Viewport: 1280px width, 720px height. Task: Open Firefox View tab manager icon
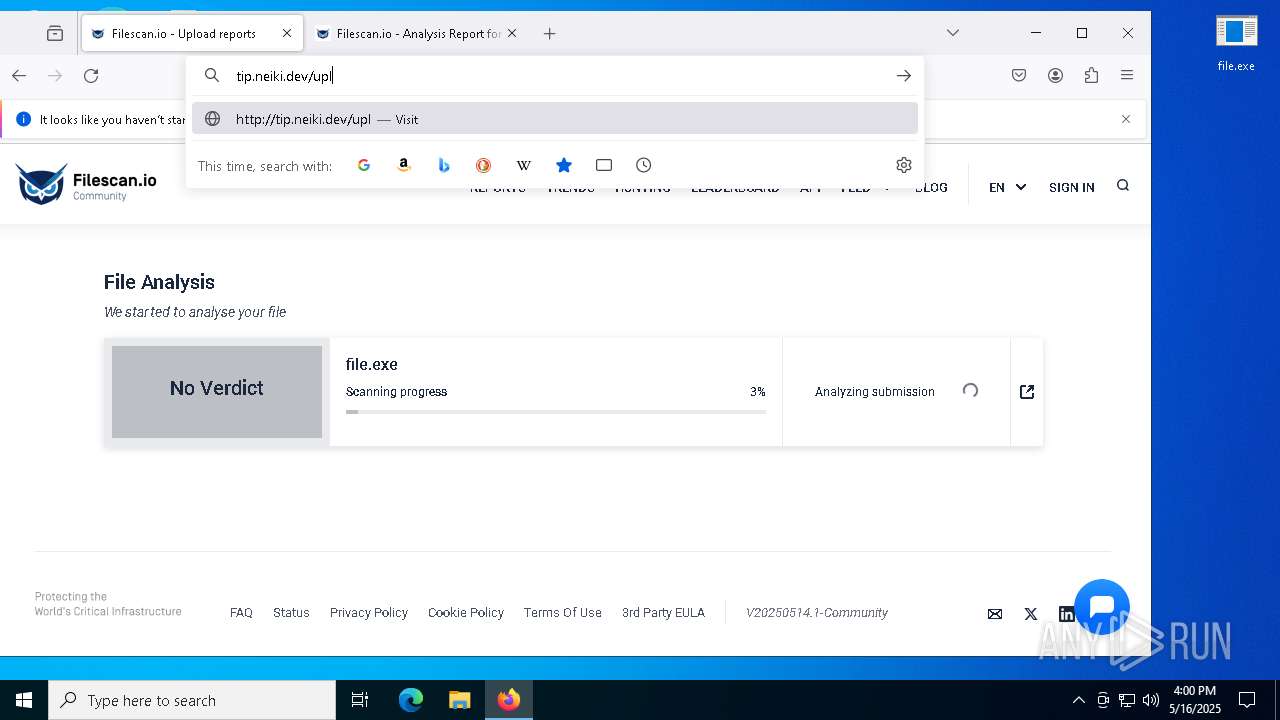[55, 33]
